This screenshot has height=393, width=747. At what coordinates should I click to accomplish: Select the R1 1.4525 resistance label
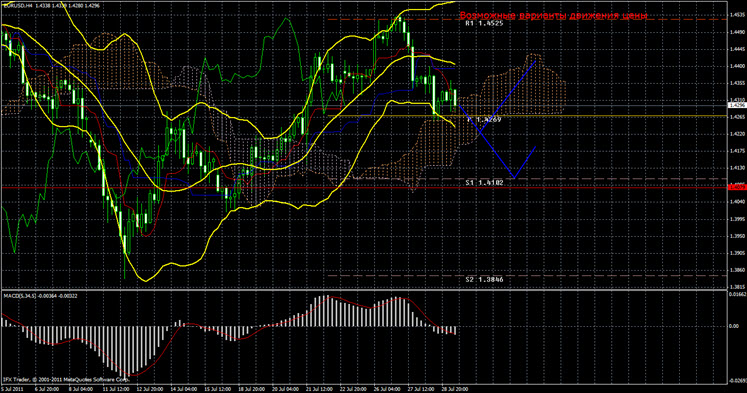pos(484,23)
